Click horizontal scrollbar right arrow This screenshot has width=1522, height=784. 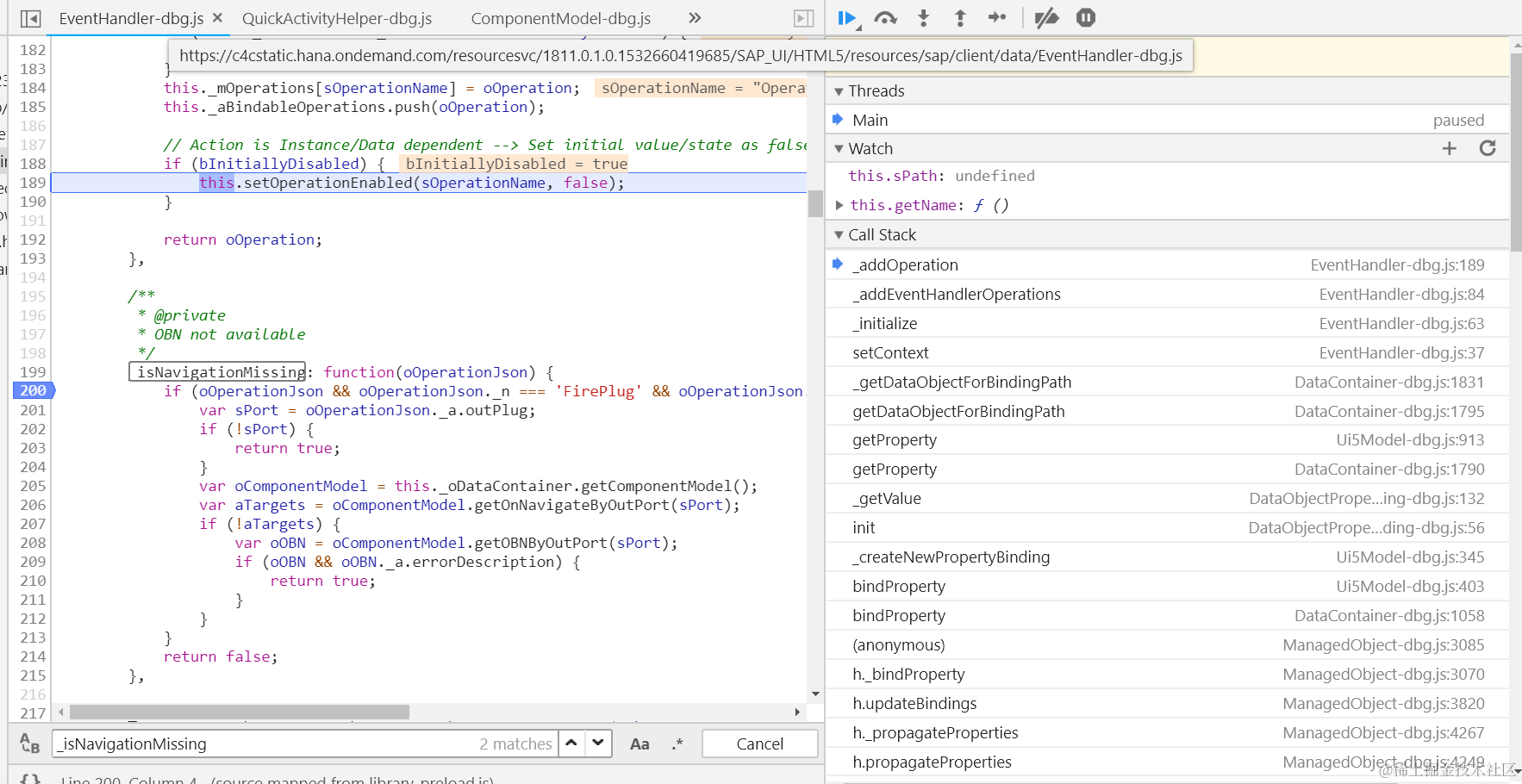pos(797,712)
